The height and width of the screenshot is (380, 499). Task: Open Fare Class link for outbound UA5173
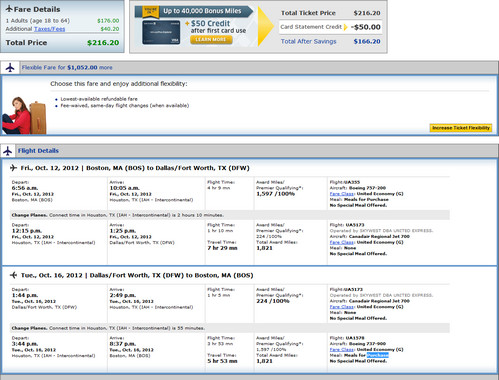pos(342,242)
